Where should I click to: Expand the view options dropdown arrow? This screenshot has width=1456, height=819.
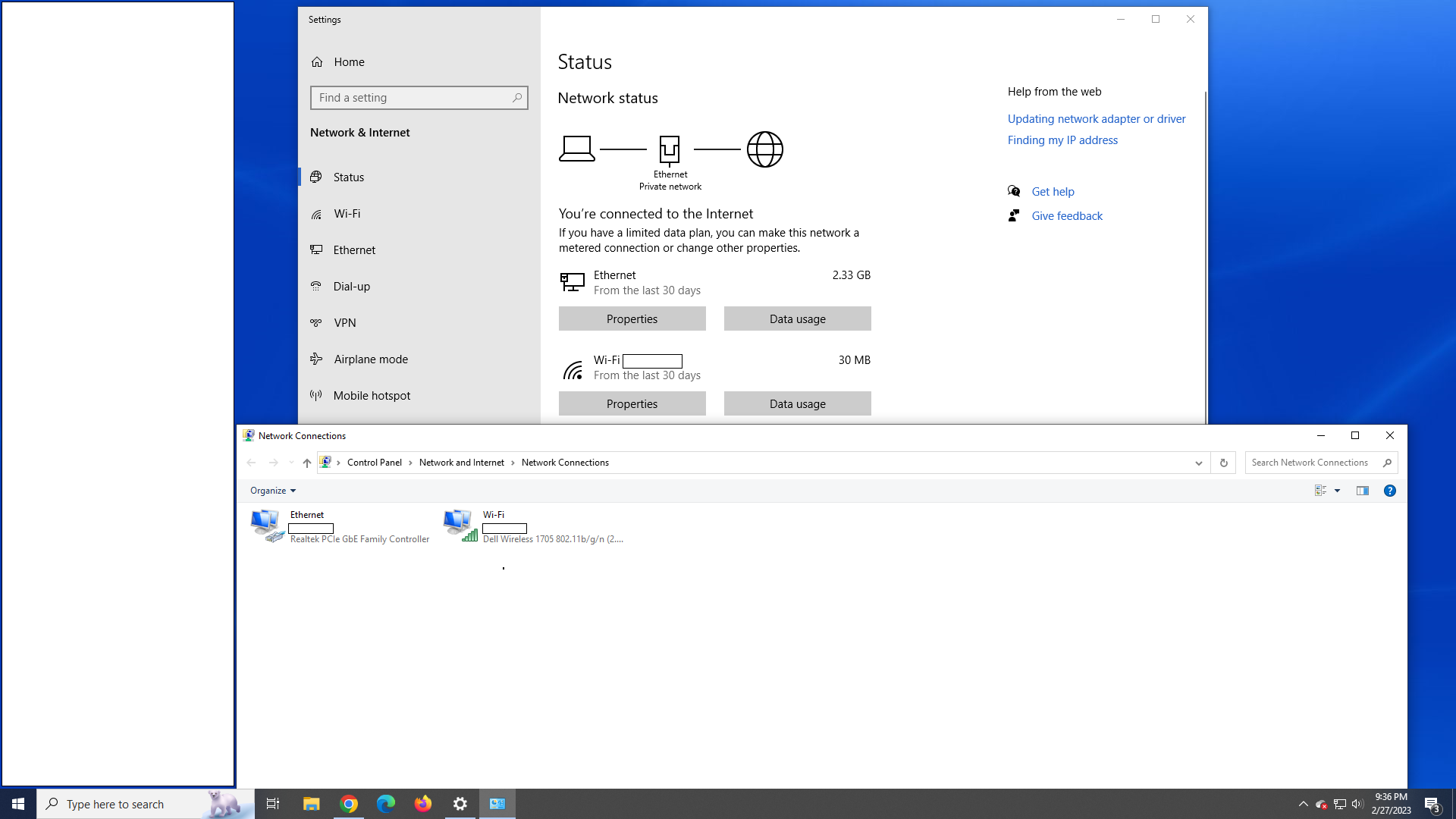(x=1338, y=491)
